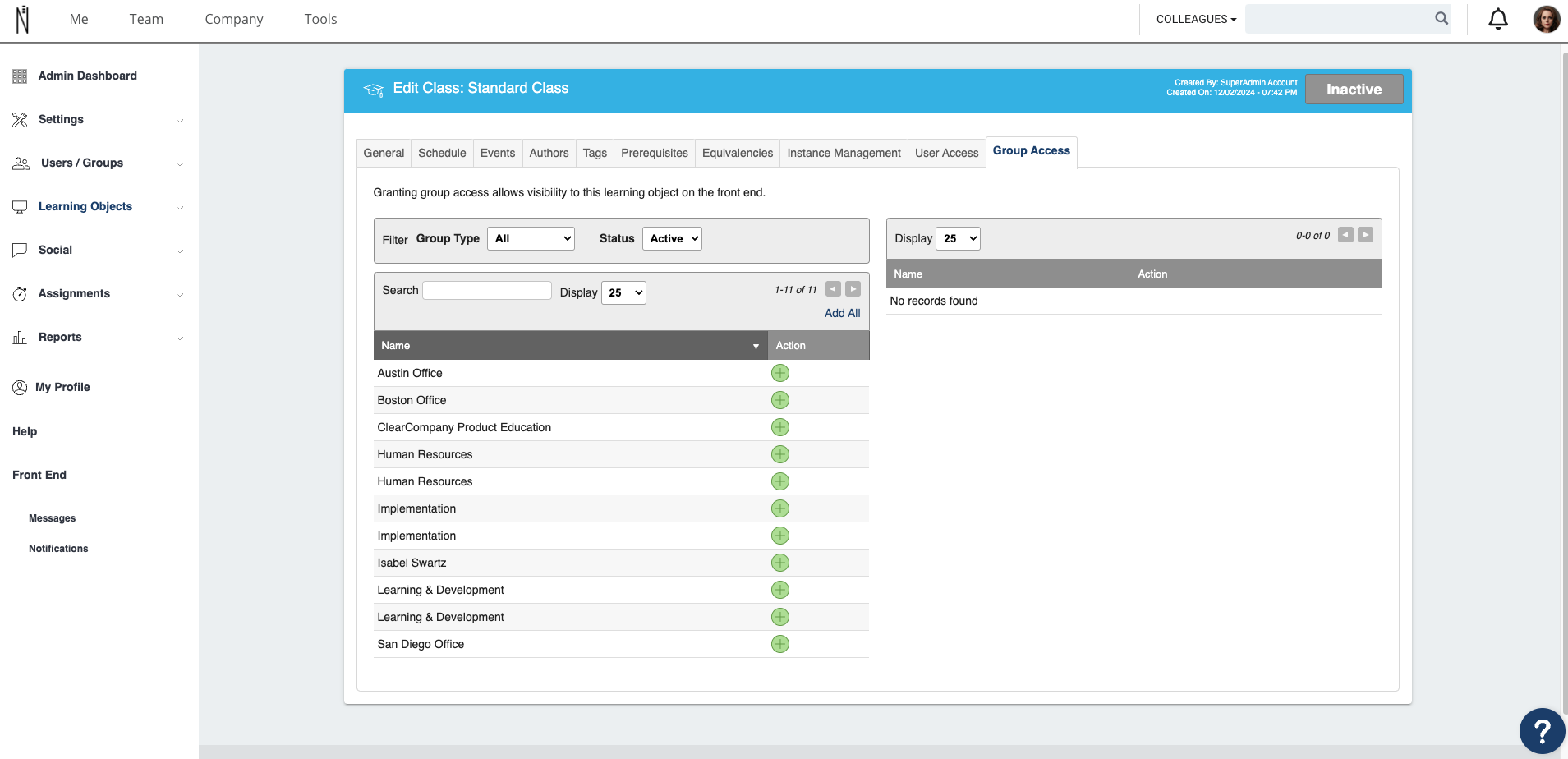
Task: Expand the Settings sidebar section chevron
Action: pos(180,121)
